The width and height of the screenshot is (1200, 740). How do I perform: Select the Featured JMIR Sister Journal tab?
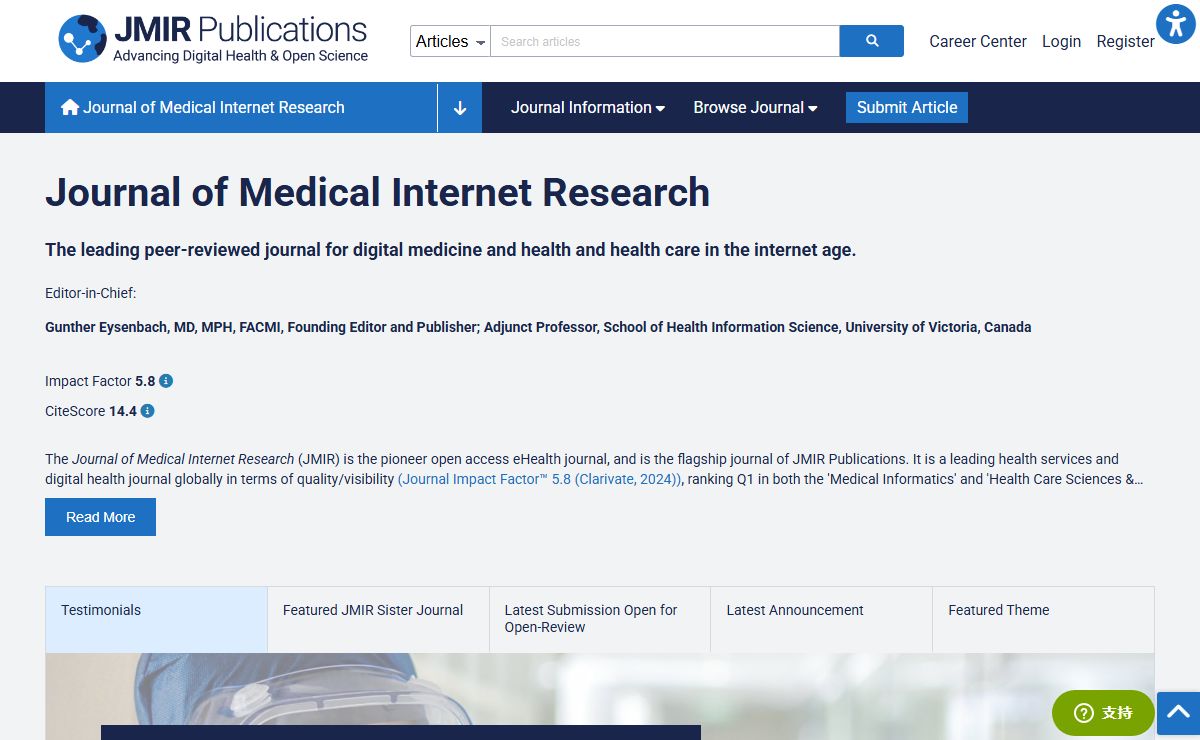click(x=378, y=619)
